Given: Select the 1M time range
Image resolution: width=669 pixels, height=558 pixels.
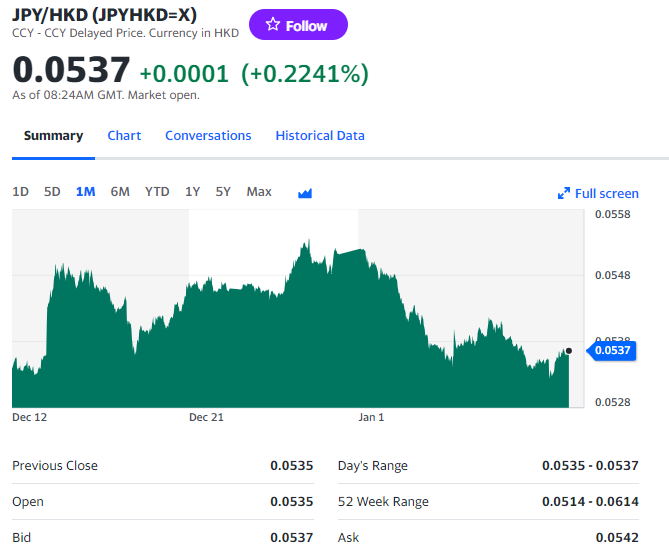Looking at the screenshot, I should [x=85, y=192].
